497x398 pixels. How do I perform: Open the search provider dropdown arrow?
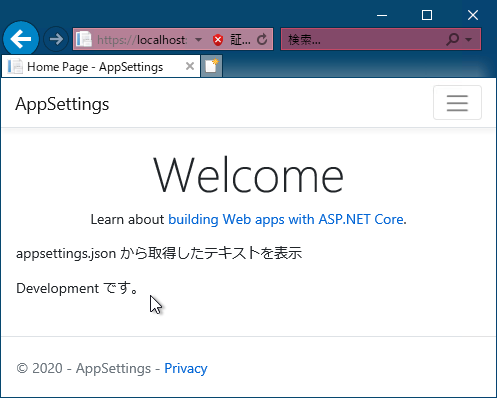point(469,40)
